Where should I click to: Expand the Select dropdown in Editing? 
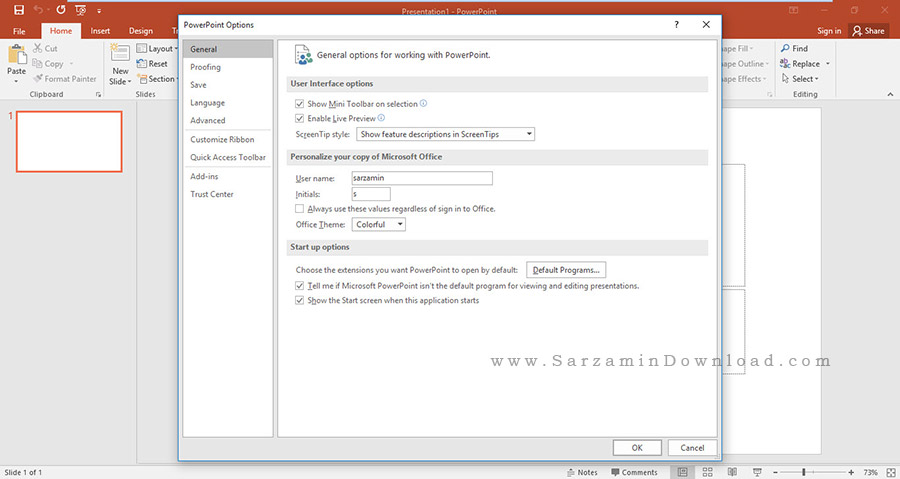tap(817, 79)
